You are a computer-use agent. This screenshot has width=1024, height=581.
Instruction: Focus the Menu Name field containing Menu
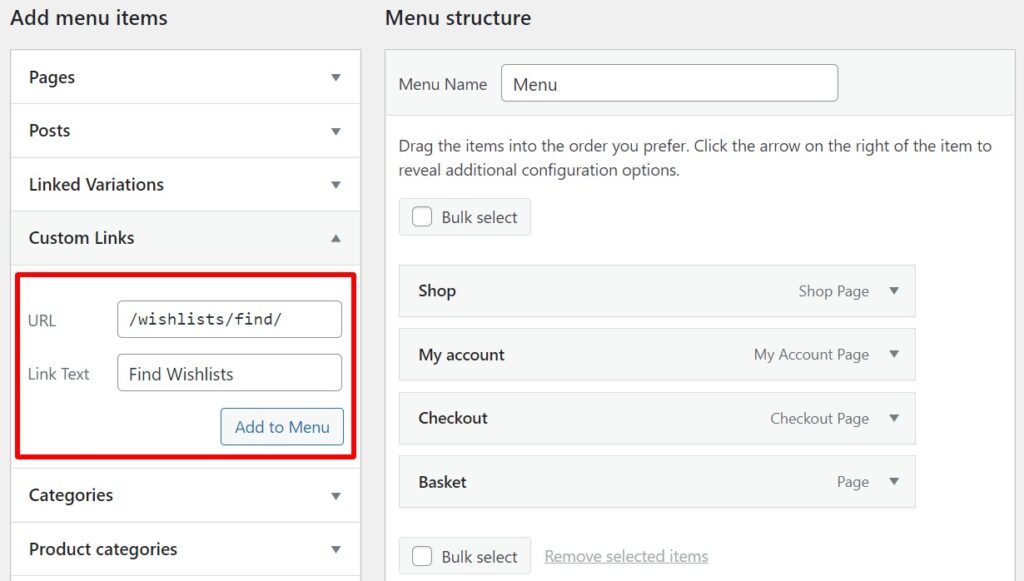[x=669, y=83]
